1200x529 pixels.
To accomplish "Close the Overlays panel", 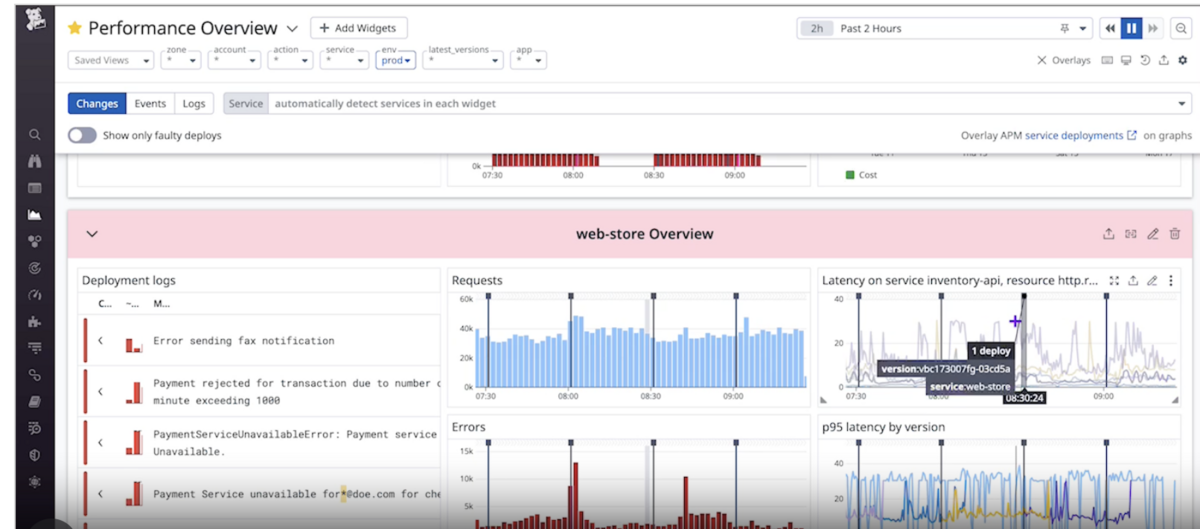I will pos(1042,60).
